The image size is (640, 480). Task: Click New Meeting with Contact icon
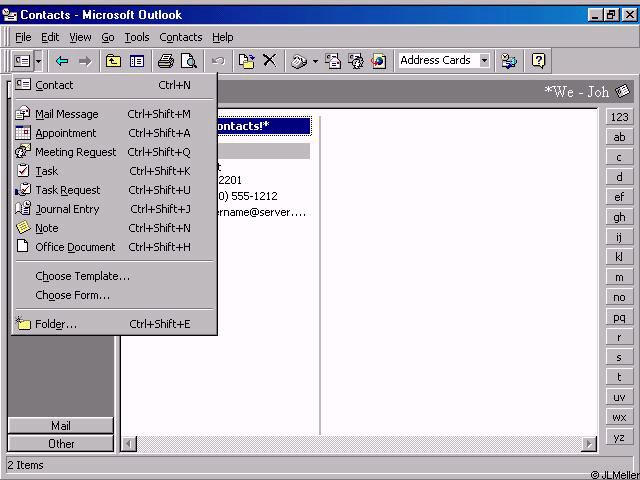tap(356, 61)
